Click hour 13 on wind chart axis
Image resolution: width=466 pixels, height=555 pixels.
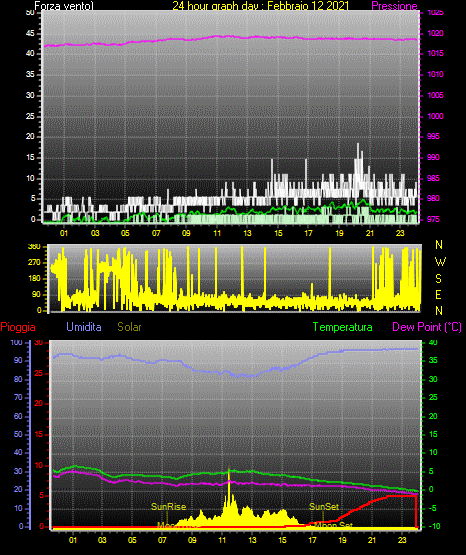tap(247, 233)
